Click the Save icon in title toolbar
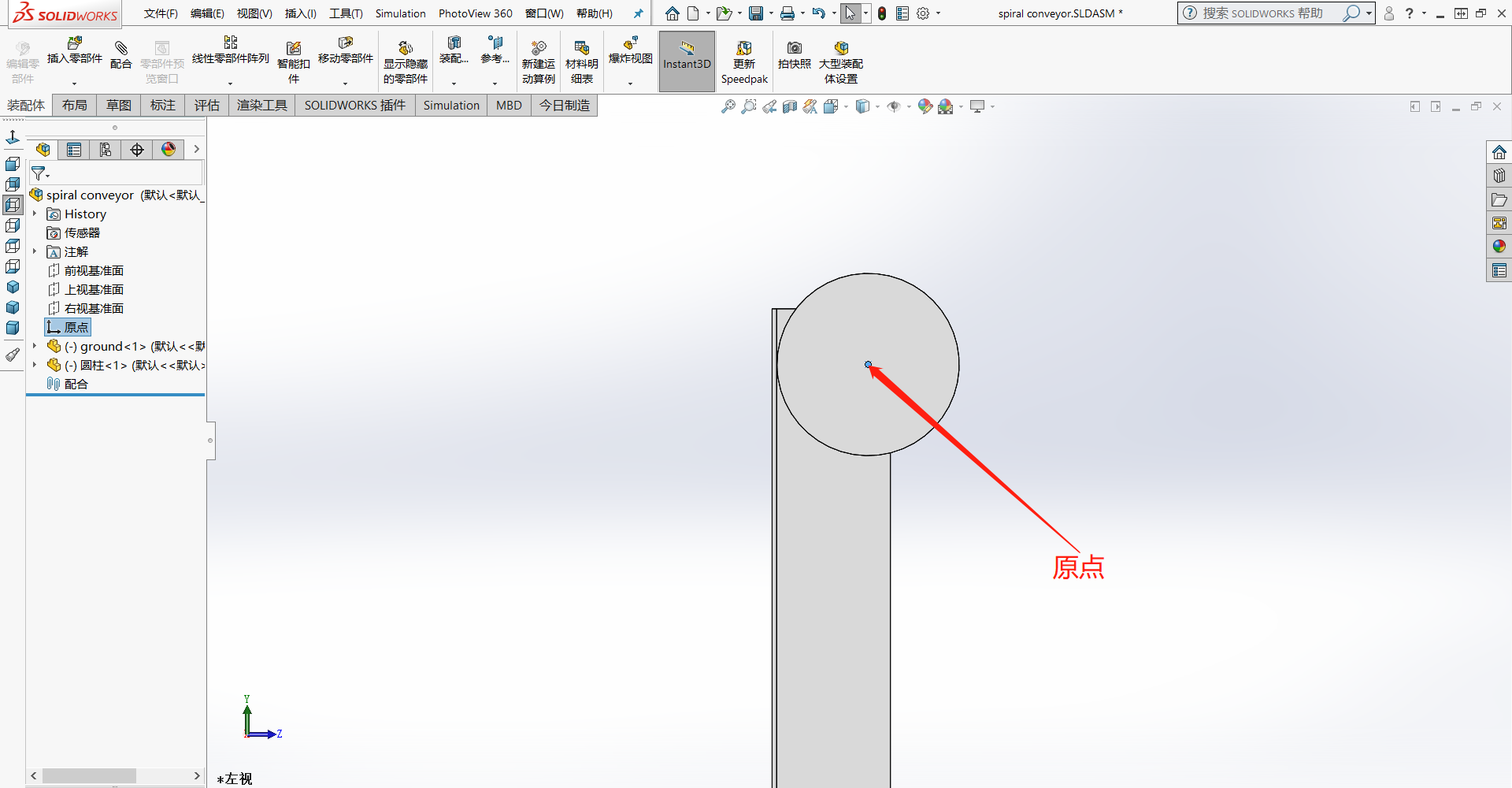1512x788 pixels. 756,13
